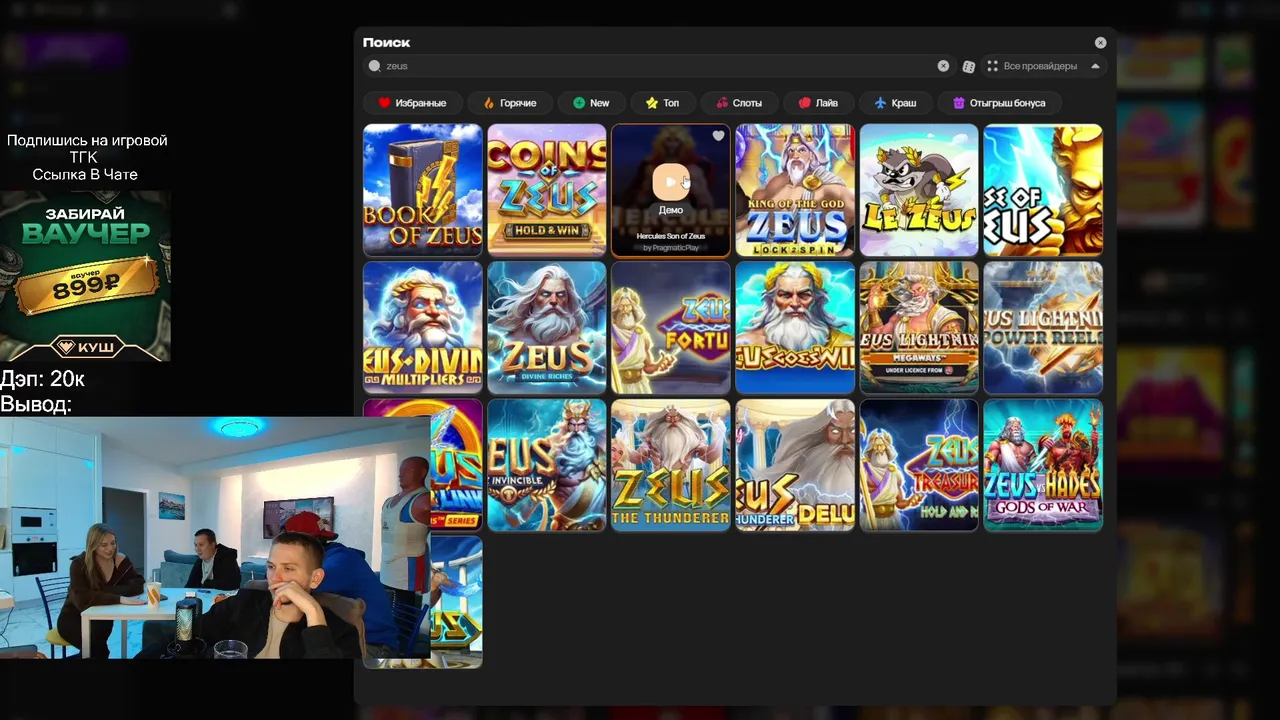Open Zeus Lightning Power Reels game
The height and width of the screenshot is (720, 1280).
1043,328
